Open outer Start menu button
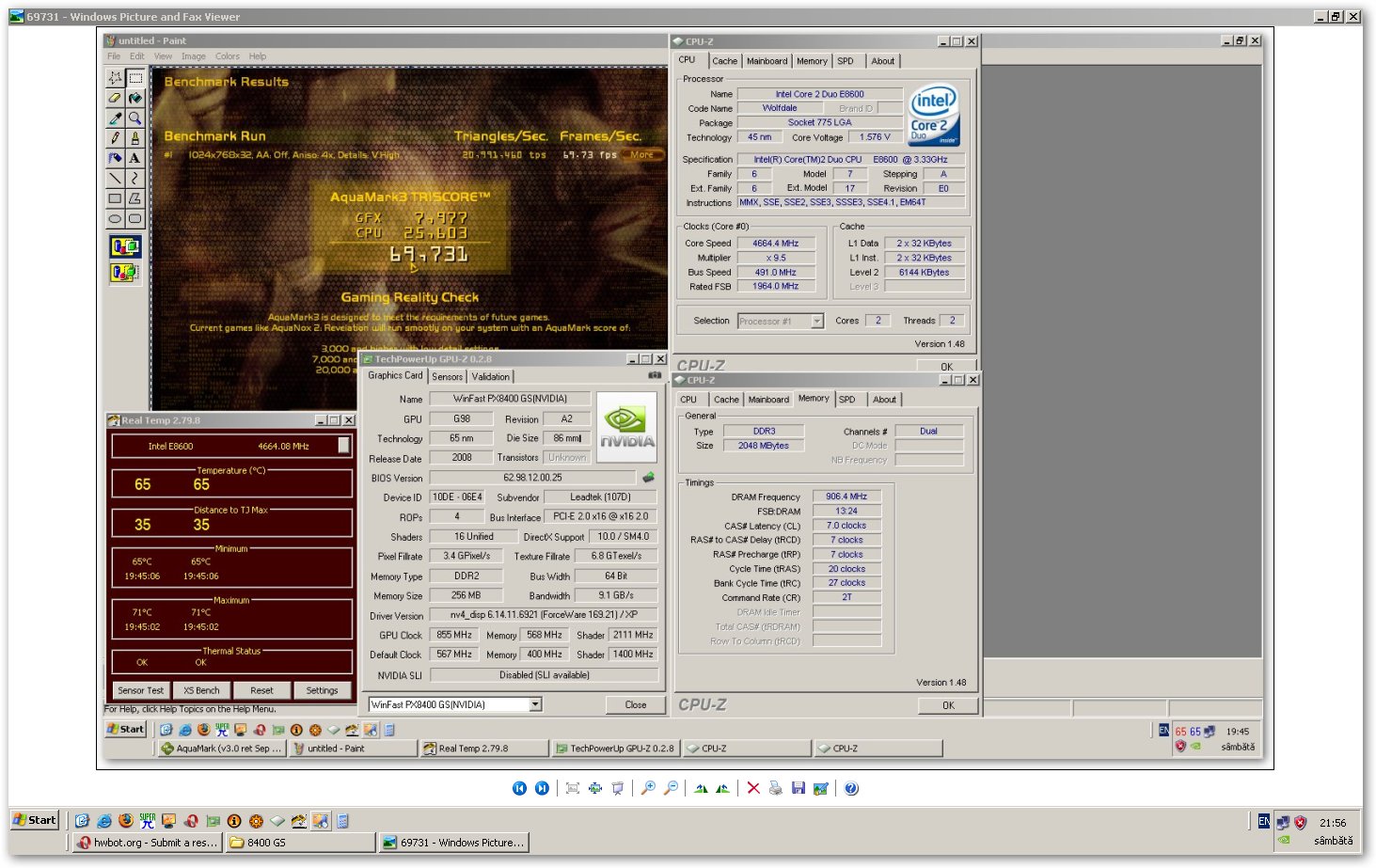The width and height of the screenshot is (1376, 868). (x=35, y=820)
